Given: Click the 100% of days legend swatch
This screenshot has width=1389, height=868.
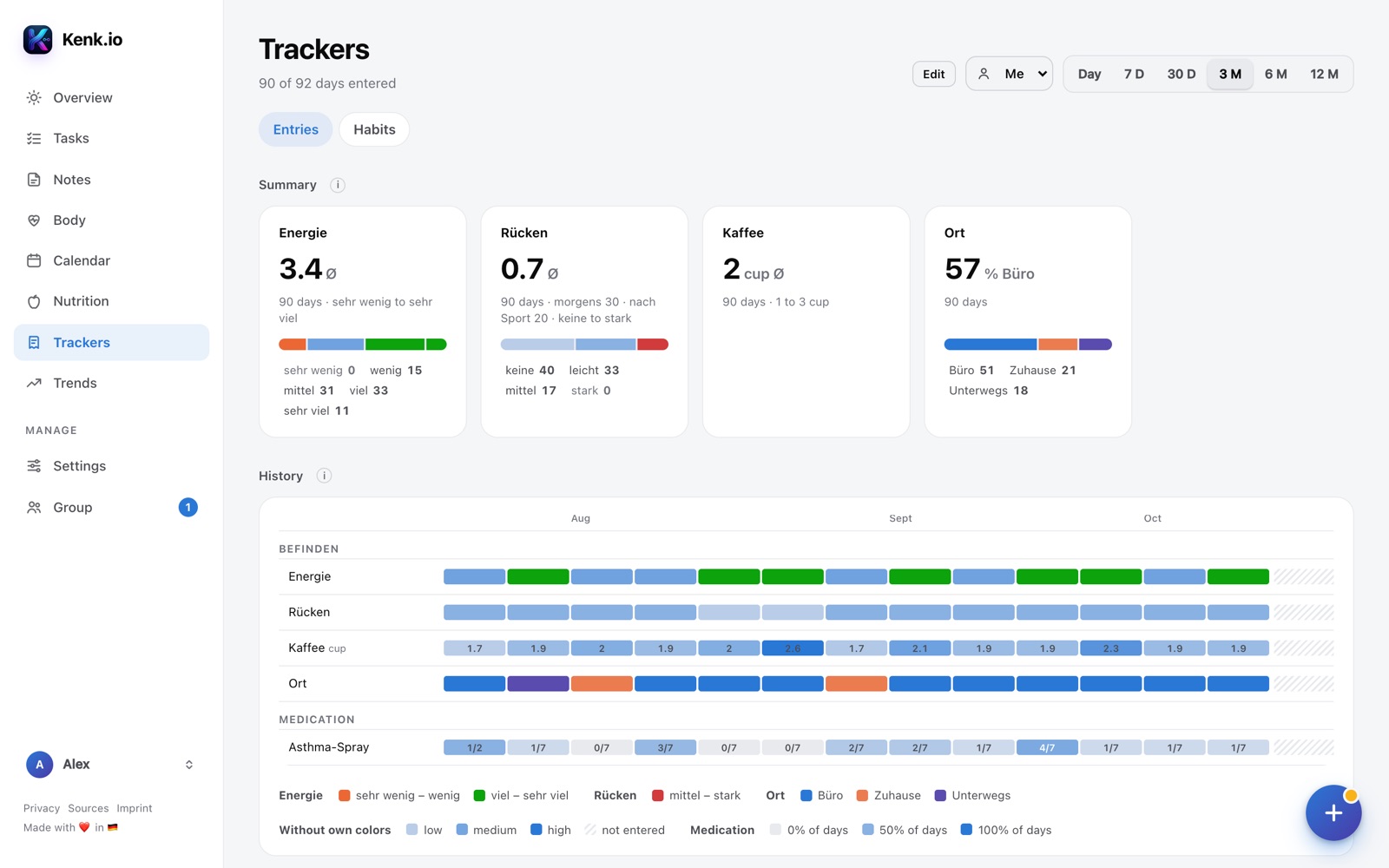Looking at the screenshot, I should tap(966, 830).
